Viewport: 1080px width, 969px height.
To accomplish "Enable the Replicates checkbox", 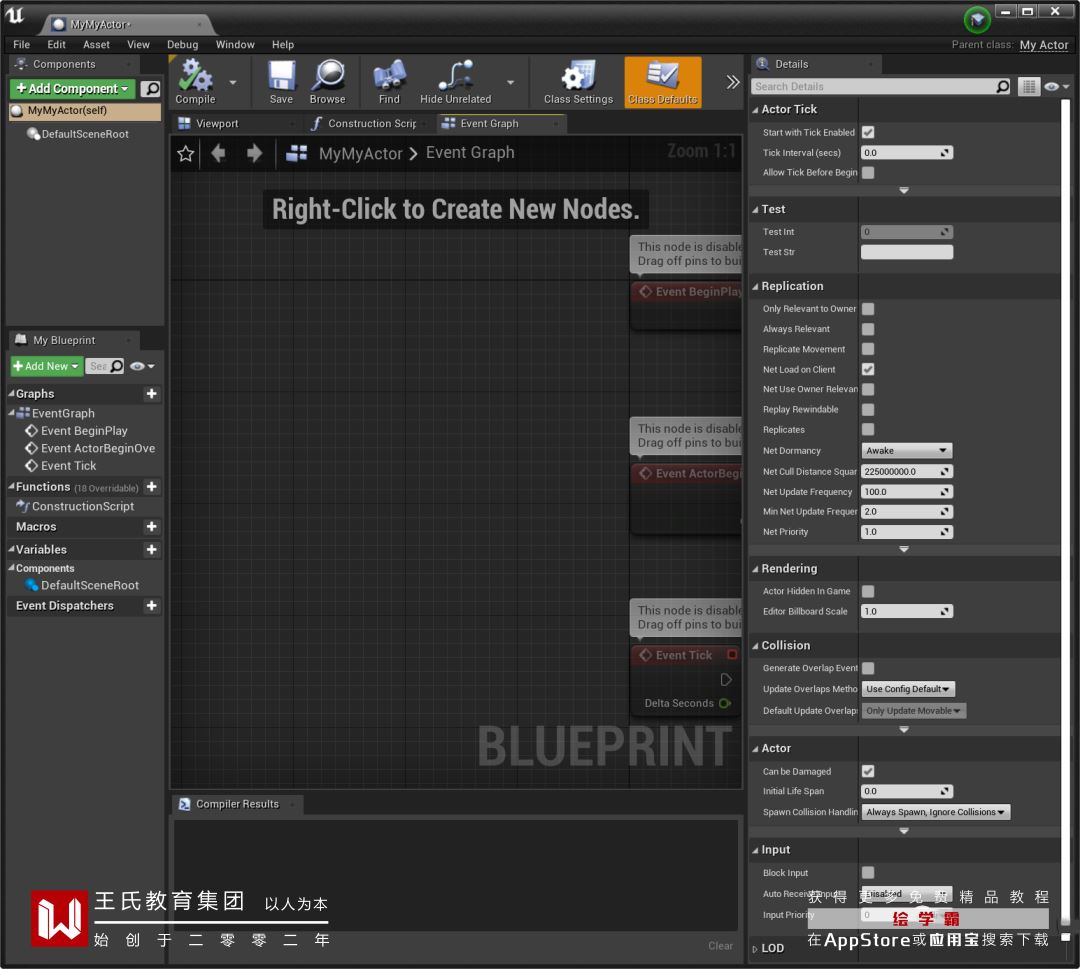I will pos(868,429).
